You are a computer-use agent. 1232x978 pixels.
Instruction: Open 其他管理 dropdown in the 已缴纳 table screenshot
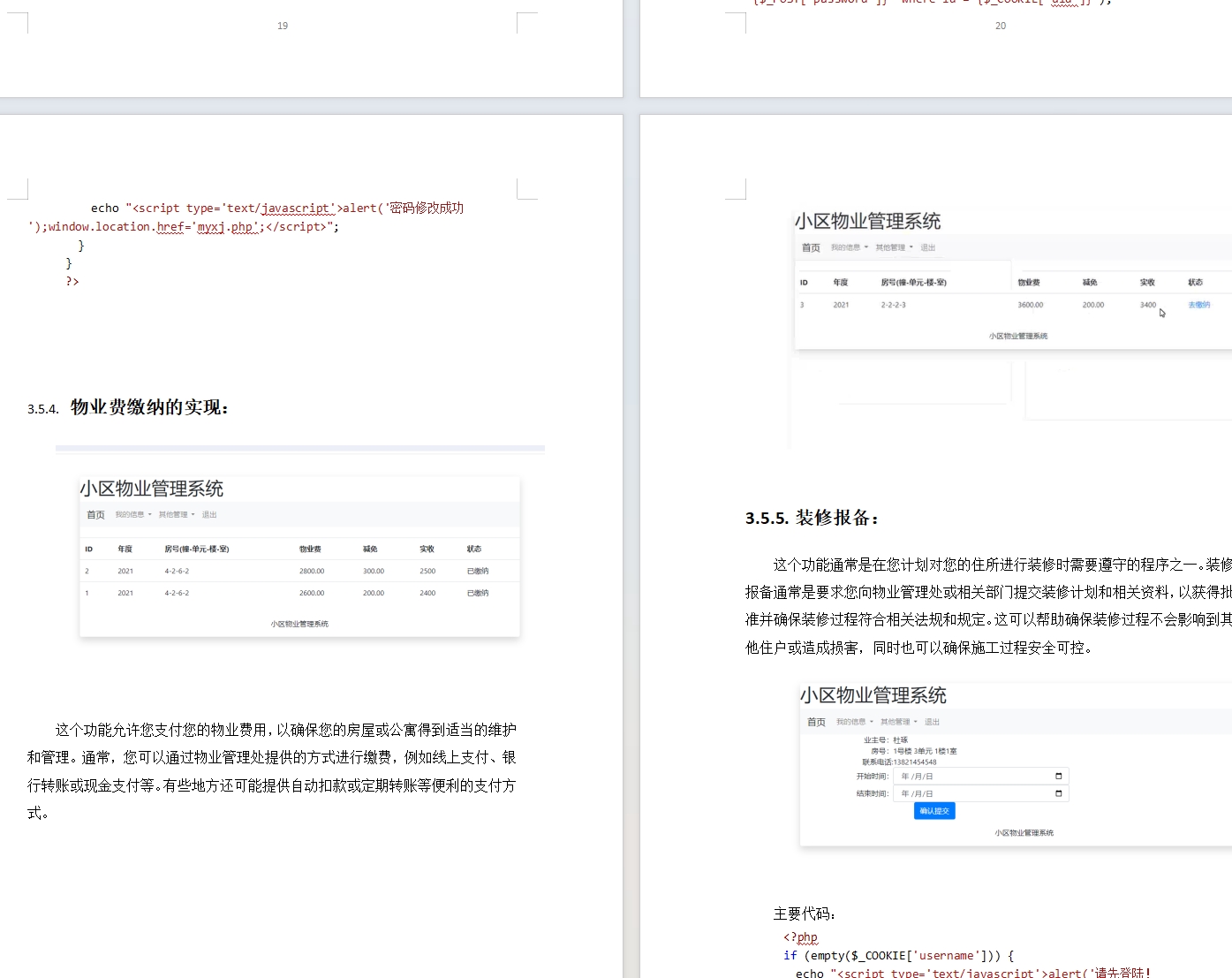[x=177, y=514]
